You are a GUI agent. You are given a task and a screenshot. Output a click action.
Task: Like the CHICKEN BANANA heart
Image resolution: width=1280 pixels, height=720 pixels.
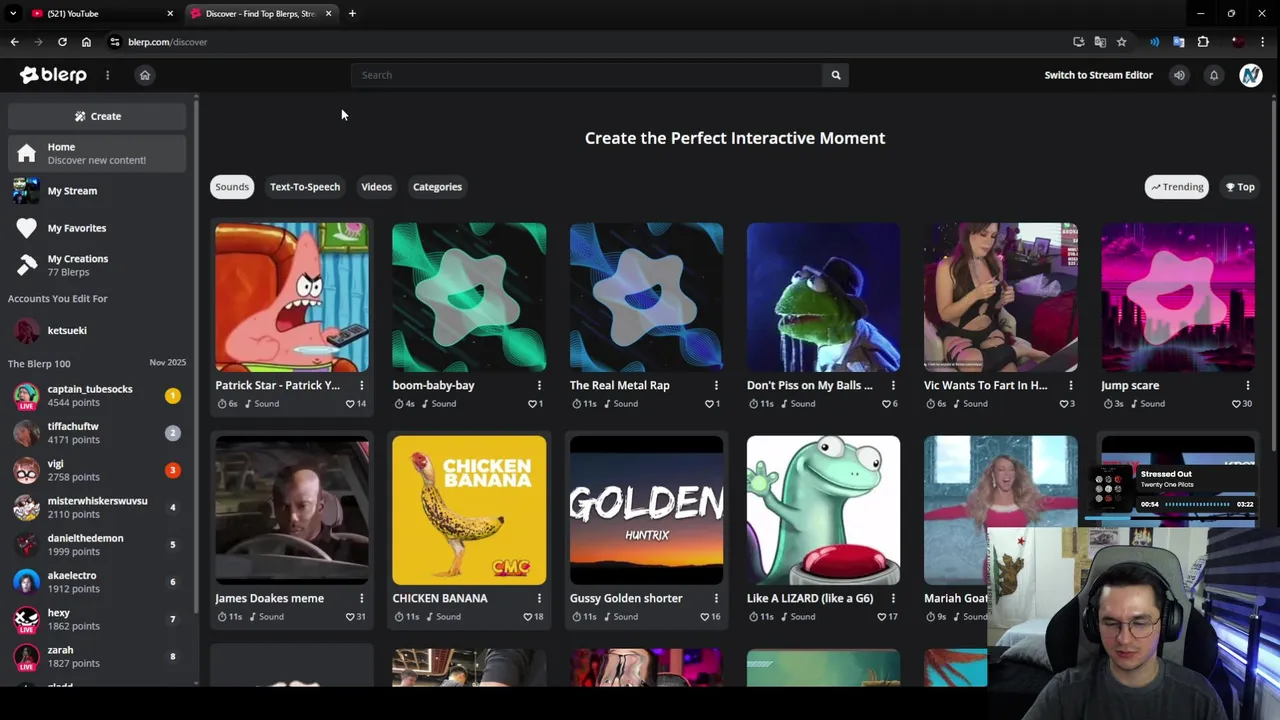(x=527, y=617)
